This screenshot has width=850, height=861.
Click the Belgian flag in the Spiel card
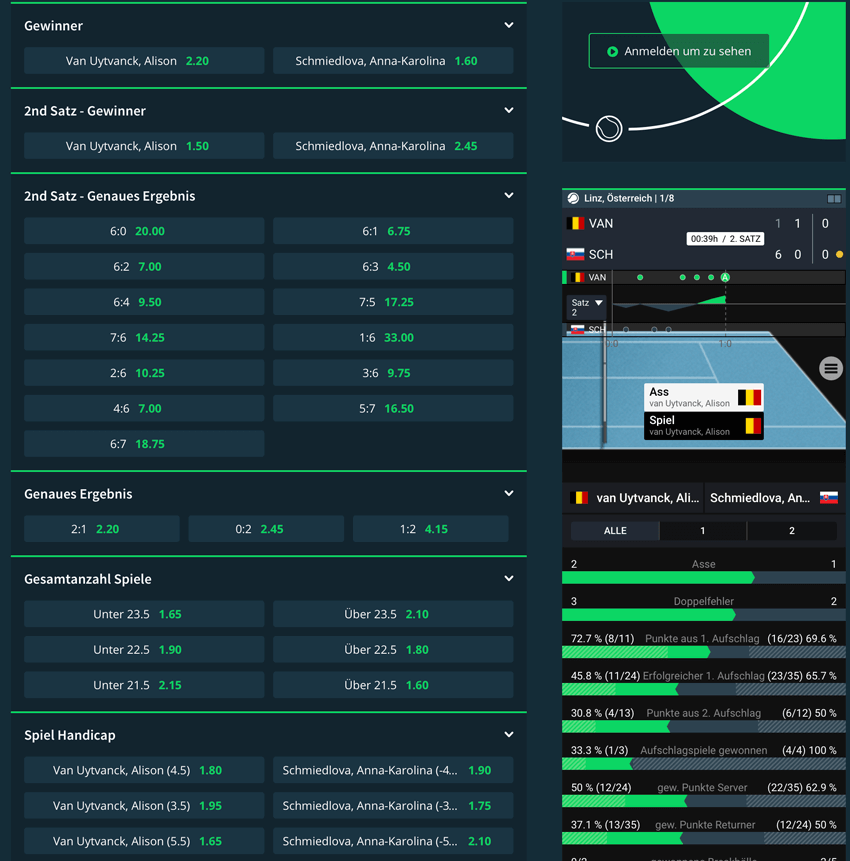[x=753, y=426]
